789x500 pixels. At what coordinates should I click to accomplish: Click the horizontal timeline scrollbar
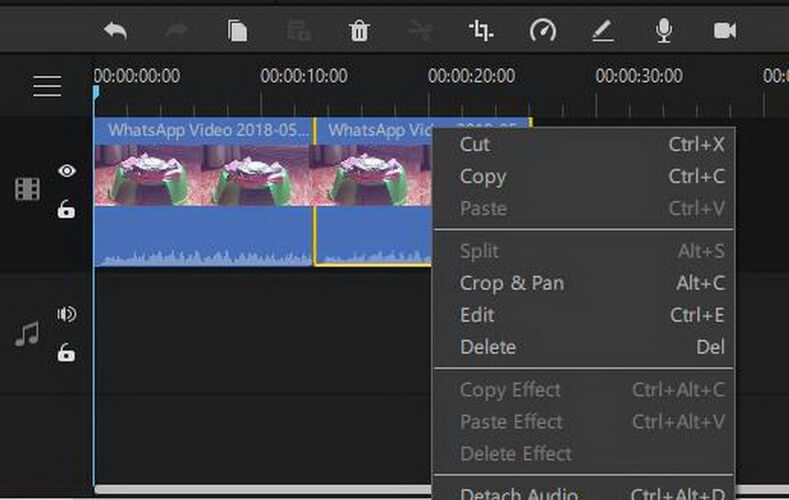coord(263,489)
